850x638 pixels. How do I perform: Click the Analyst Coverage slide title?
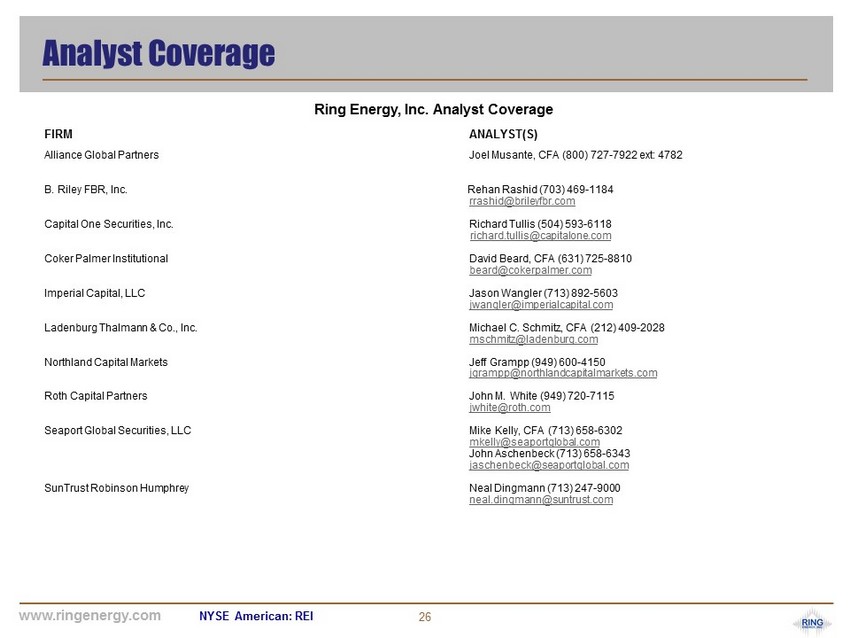tap(158, 53)
